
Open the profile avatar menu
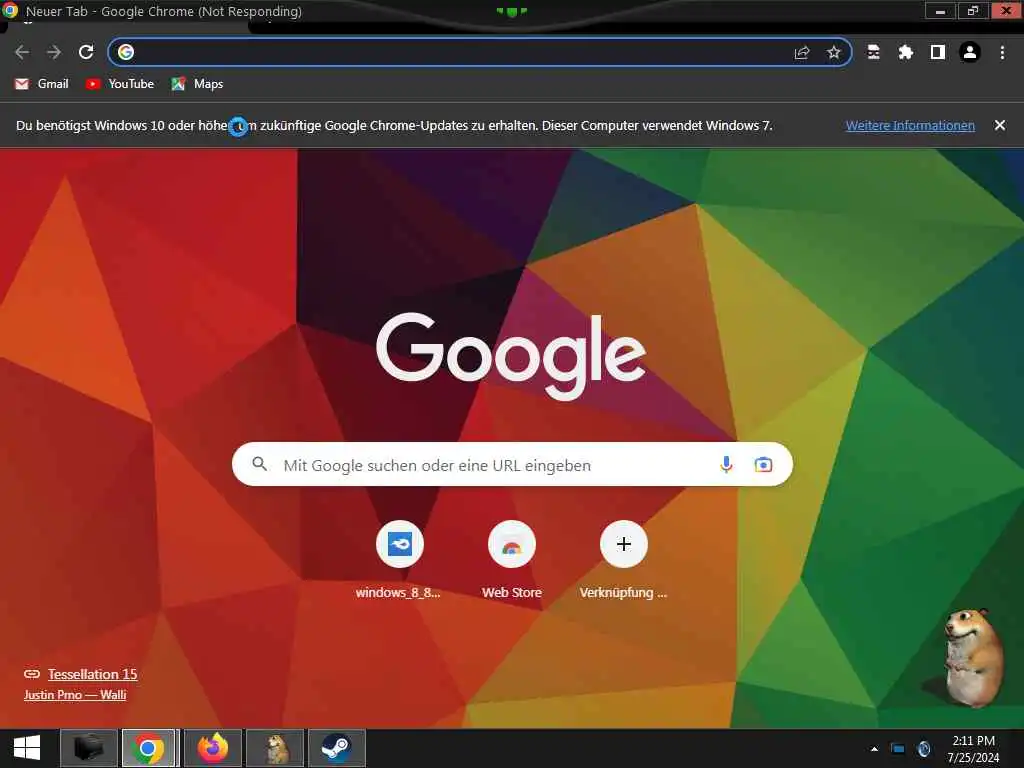(970, 52)
